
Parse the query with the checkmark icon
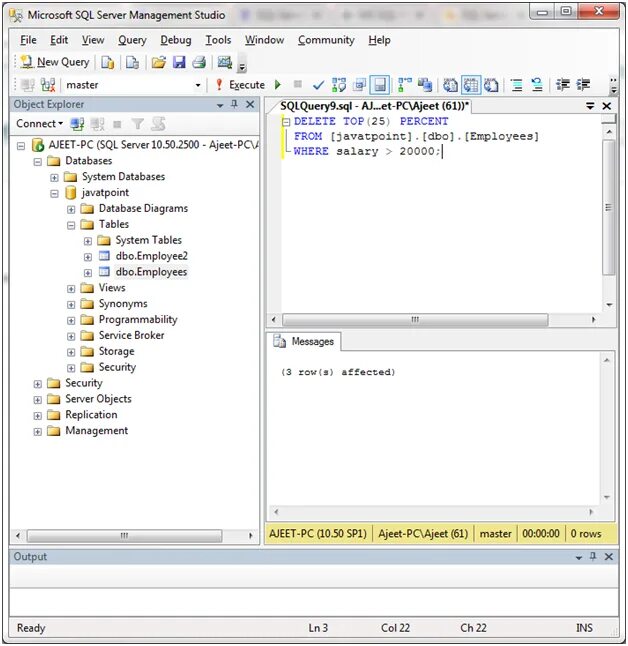318,85
